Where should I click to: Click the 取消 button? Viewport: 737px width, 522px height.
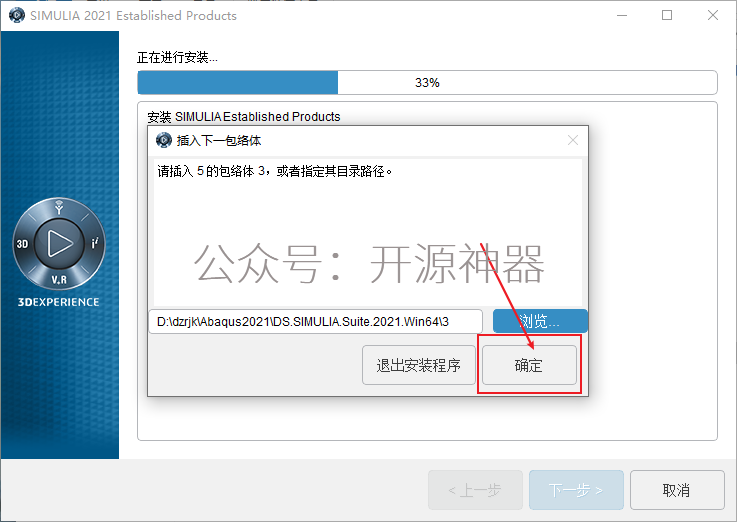click(x=677, y=490)
